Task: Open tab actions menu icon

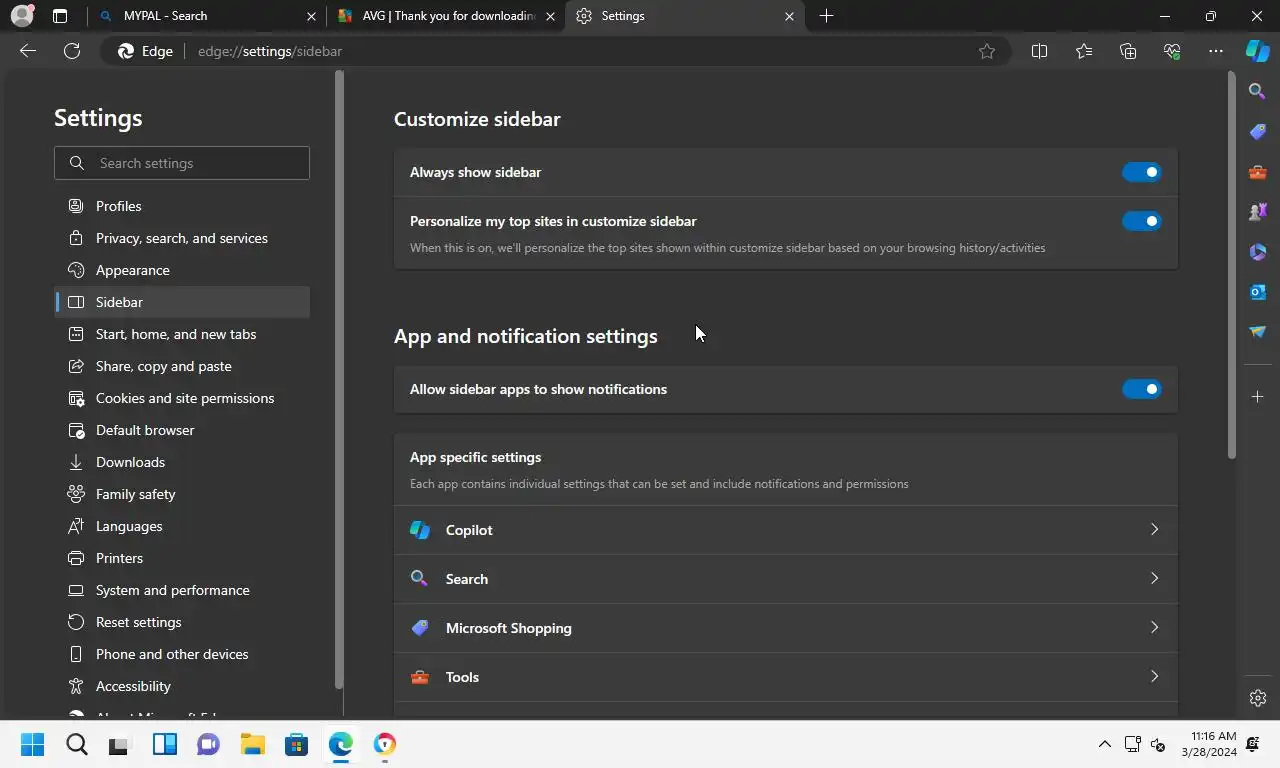Action: click(60, 16)
